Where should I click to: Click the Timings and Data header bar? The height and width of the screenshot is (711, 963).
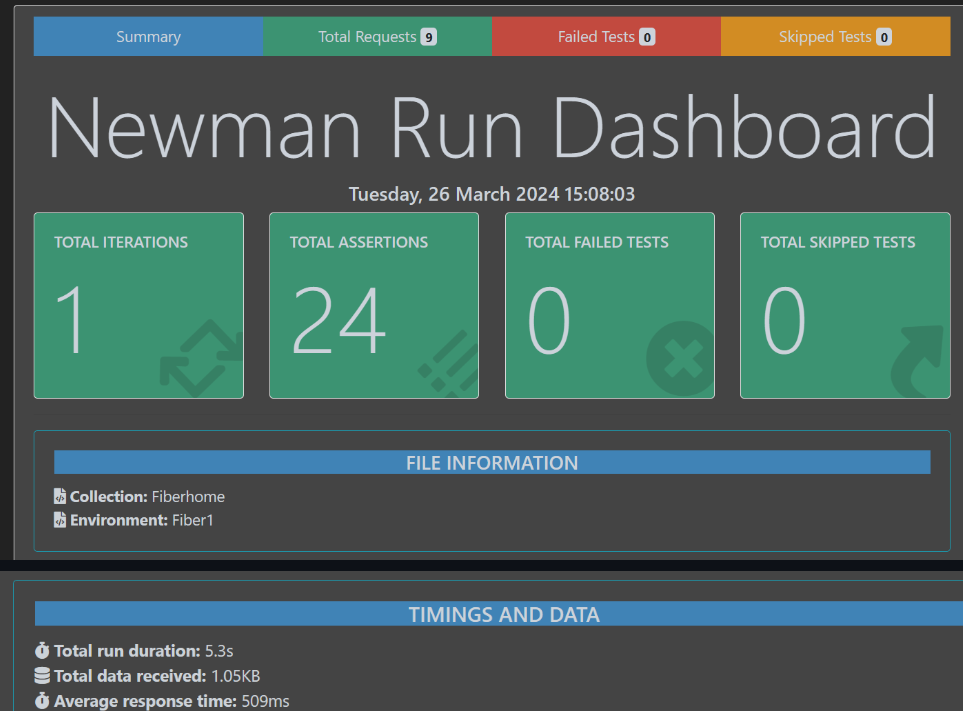(503, 614)
